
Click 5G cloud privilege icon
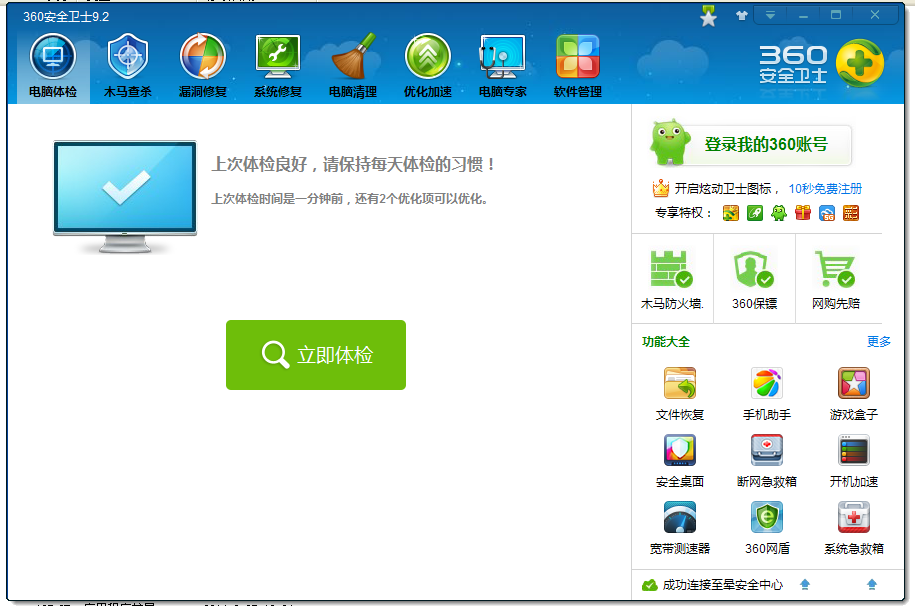(x=827, y=213)
